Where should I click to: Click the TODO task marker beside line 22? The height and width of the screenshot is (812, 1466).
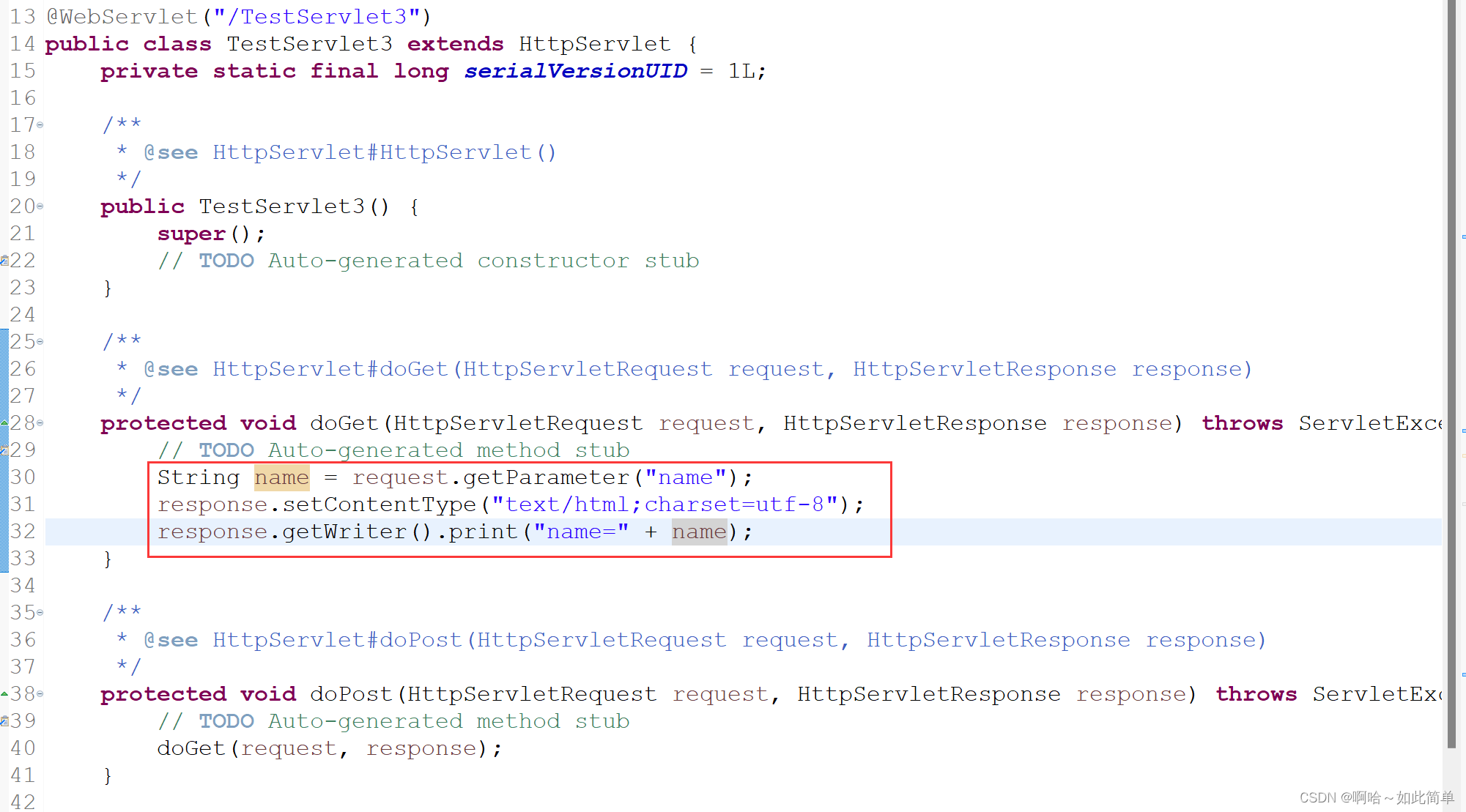[x=4, y=260]
